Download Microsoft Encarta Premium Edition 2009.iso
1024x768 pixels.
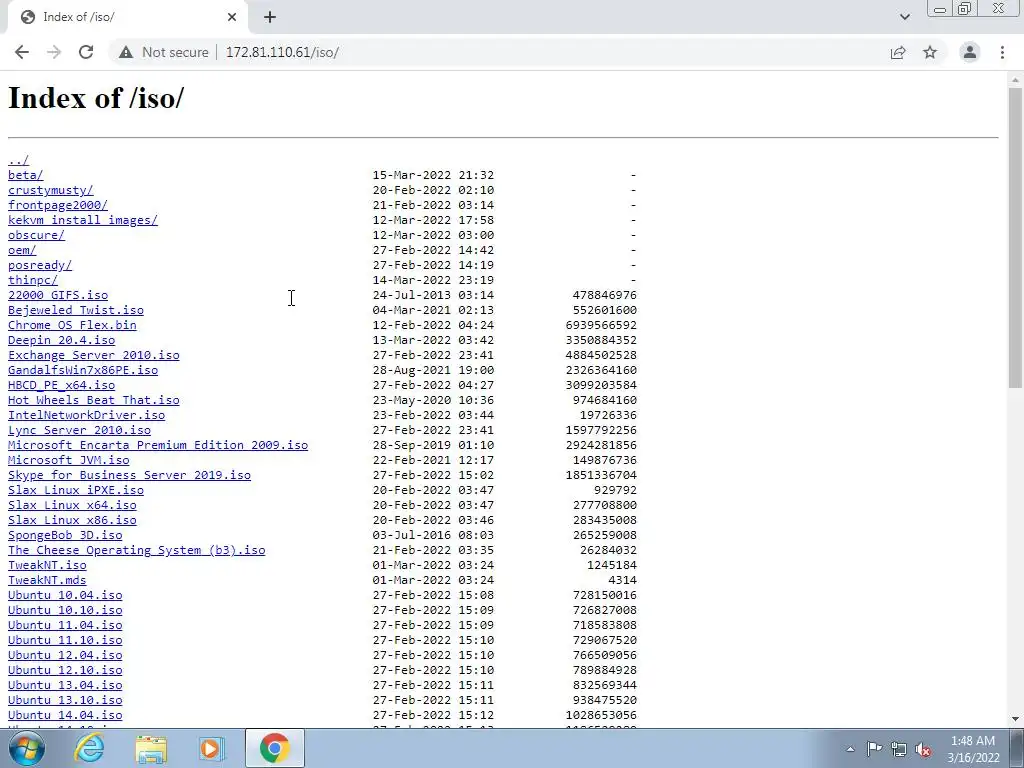pos(158,445)
